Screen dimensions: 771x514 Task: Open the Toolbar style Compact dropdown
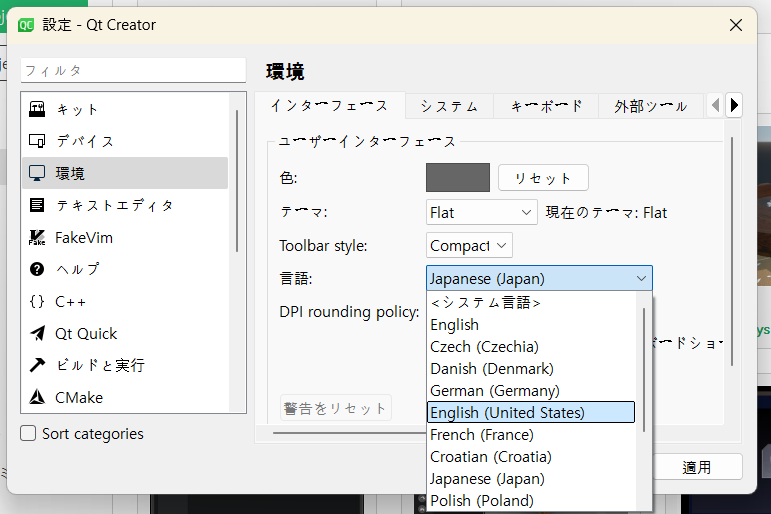tap(469, 245)
